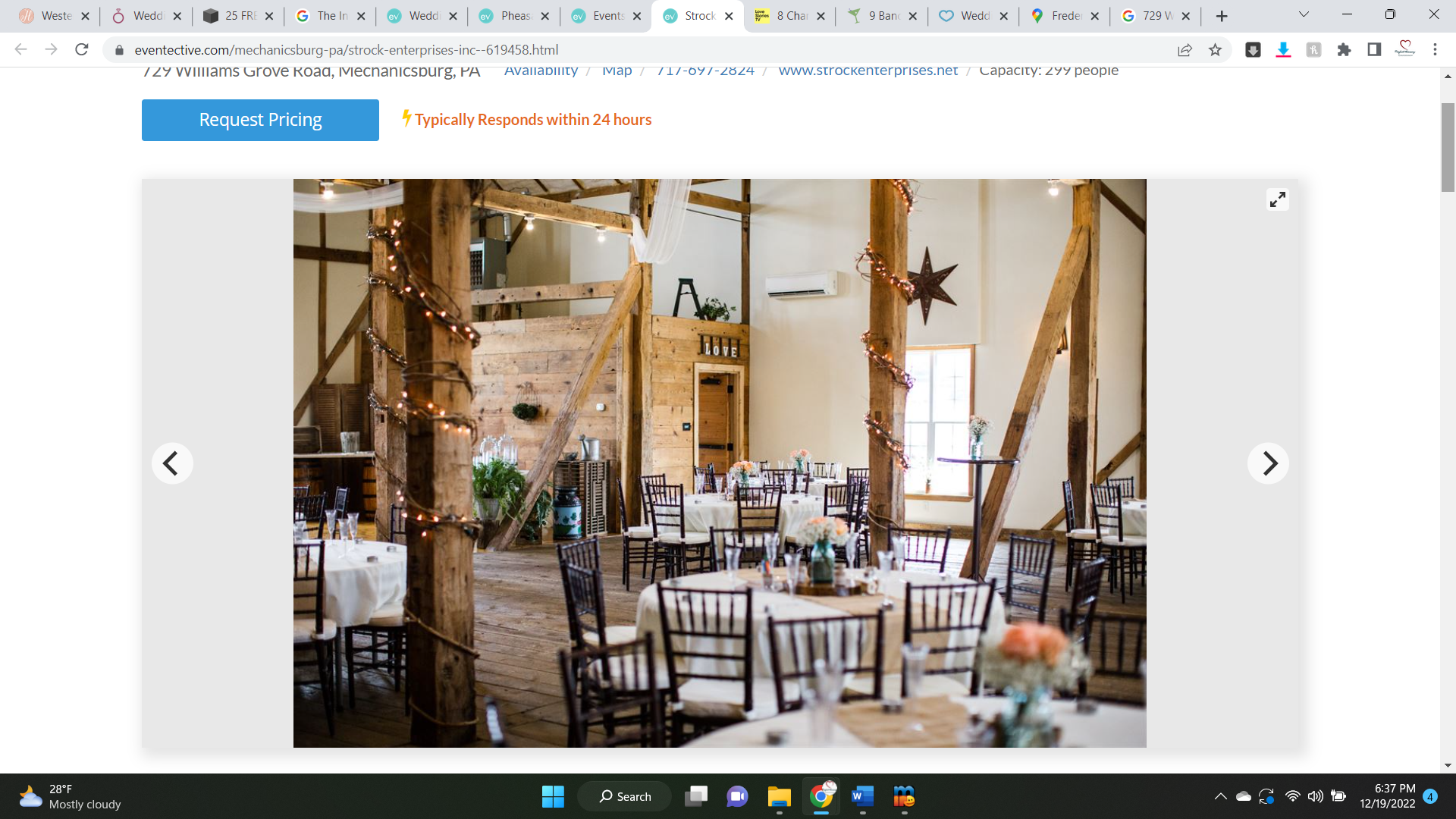Open the Chrome three-dot menu
This screenshot has width=1456, height=819.
click(1435, 50)
